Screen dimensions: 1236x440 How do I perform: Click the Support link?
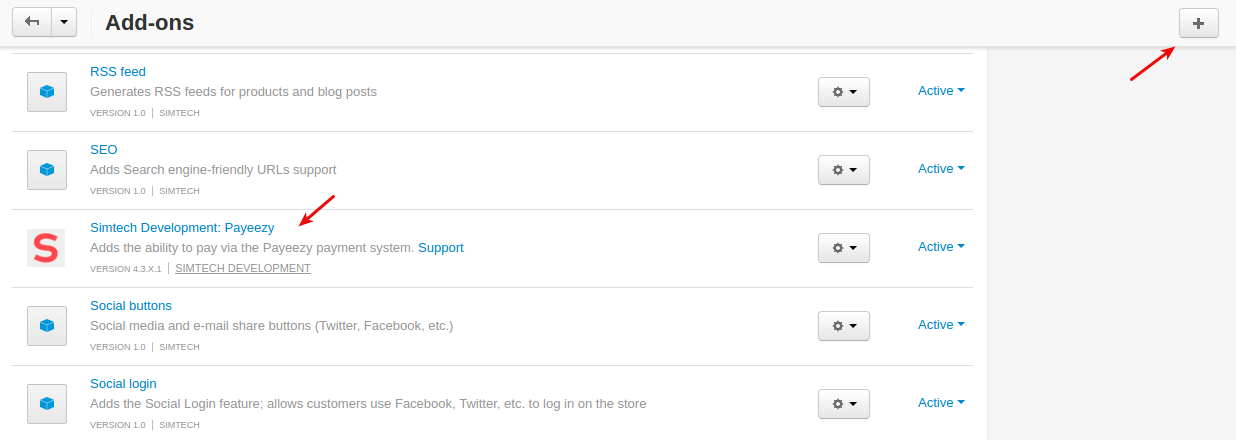pos(441,248)
